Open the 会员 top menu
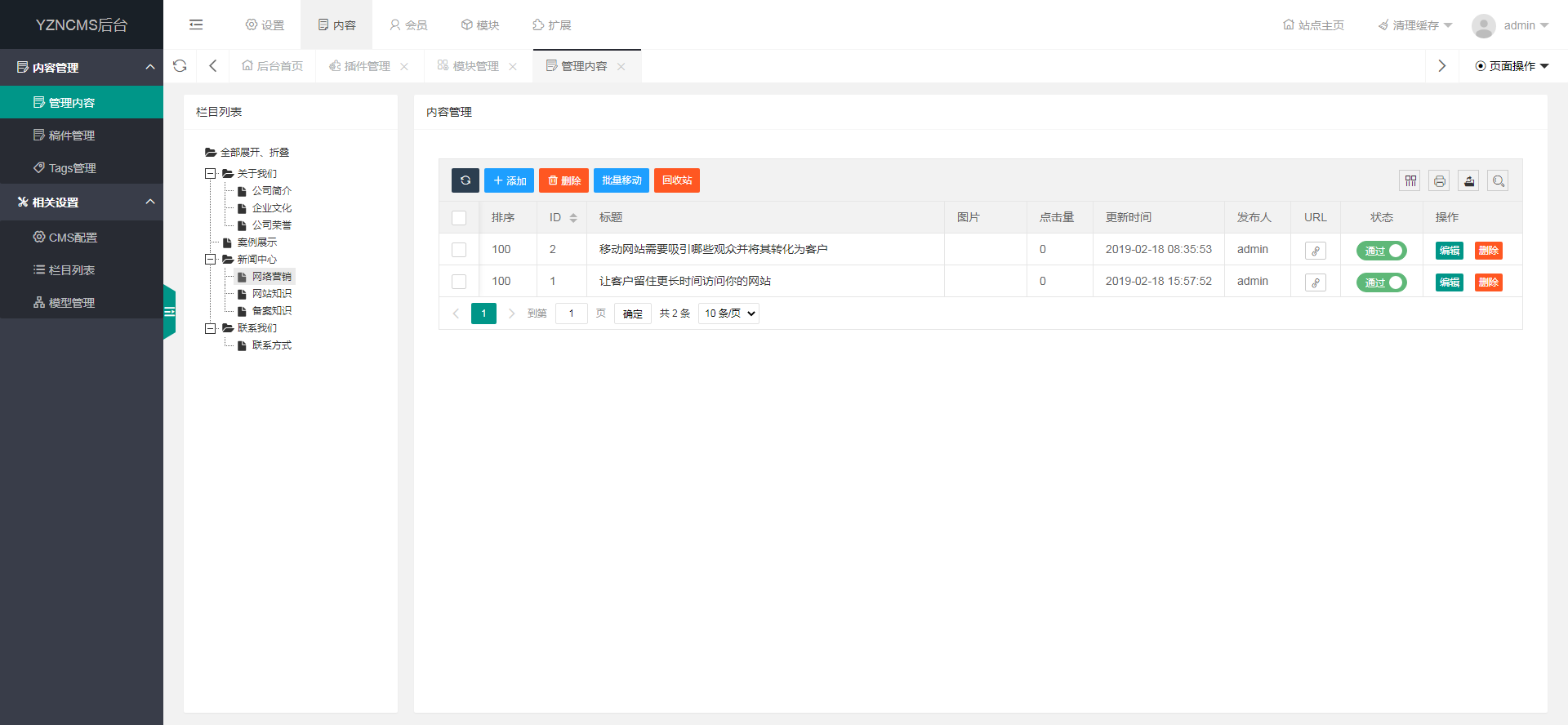The image size is (1568, 725). coord(408,24)
